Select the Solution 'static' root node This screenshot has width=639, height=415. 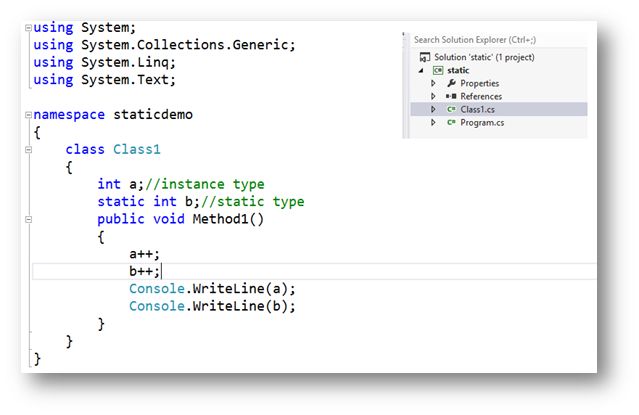tap(484, 57)
